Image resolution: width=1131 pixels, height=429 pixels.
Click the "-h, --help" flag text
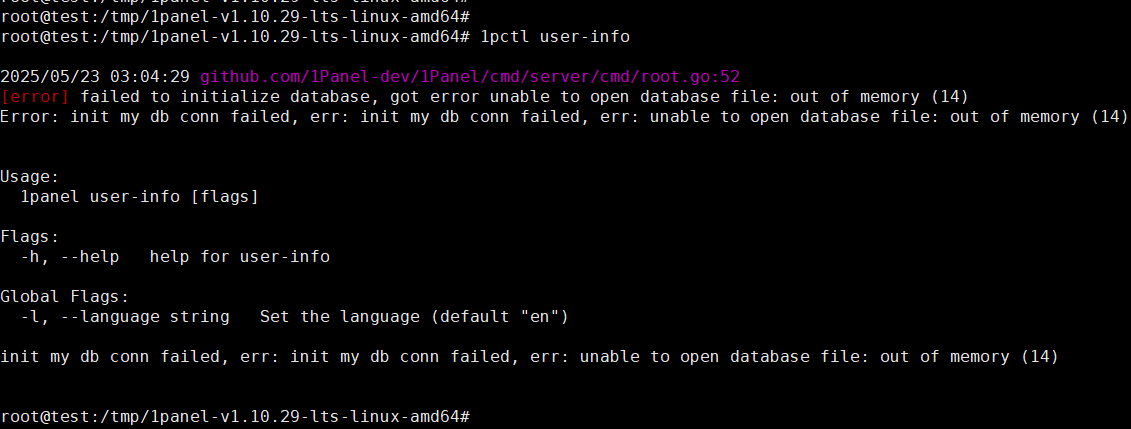[70, 257]
